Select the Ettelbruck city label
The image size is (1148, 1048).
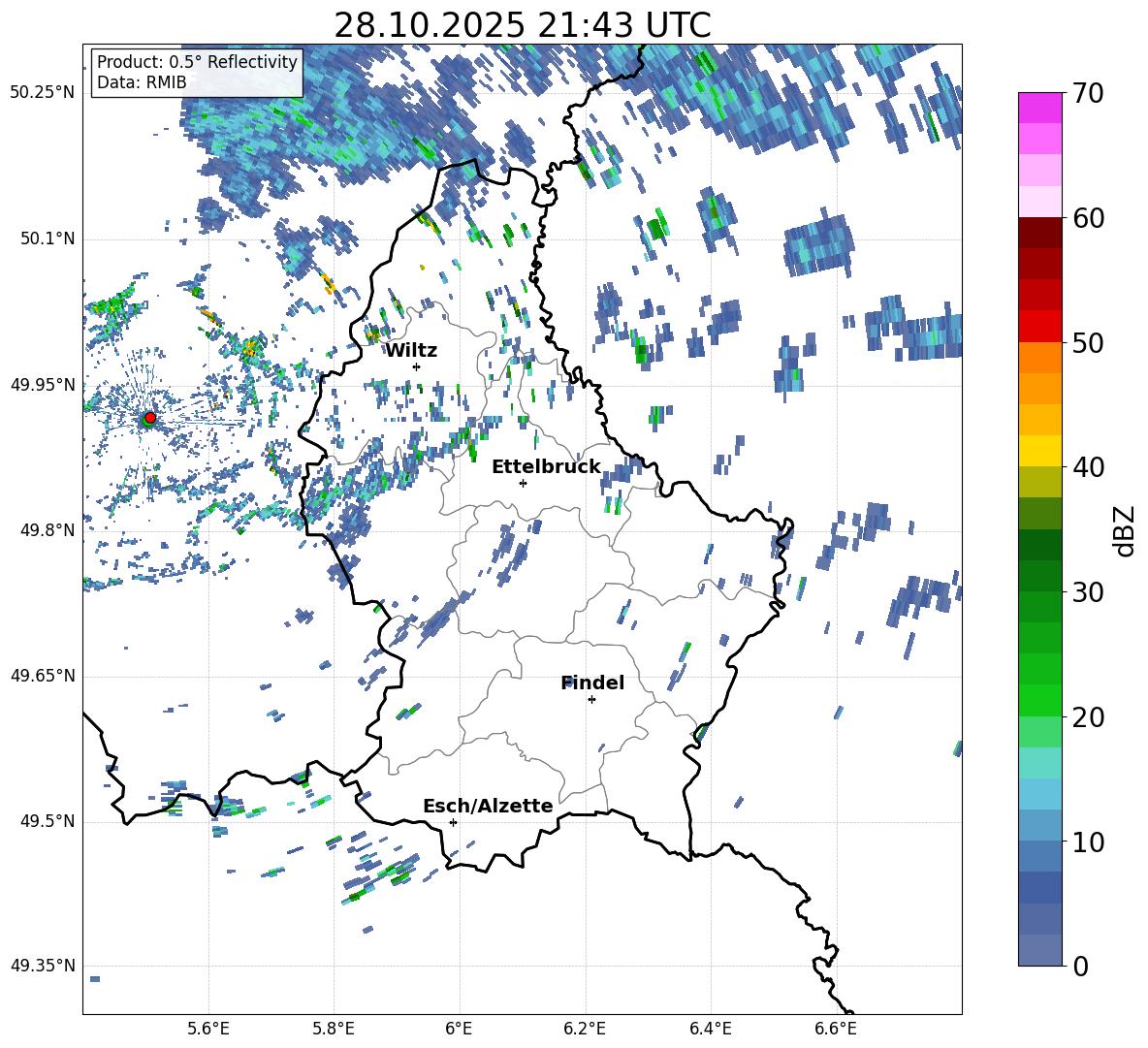pyautogui.click(x=546, y=467)
